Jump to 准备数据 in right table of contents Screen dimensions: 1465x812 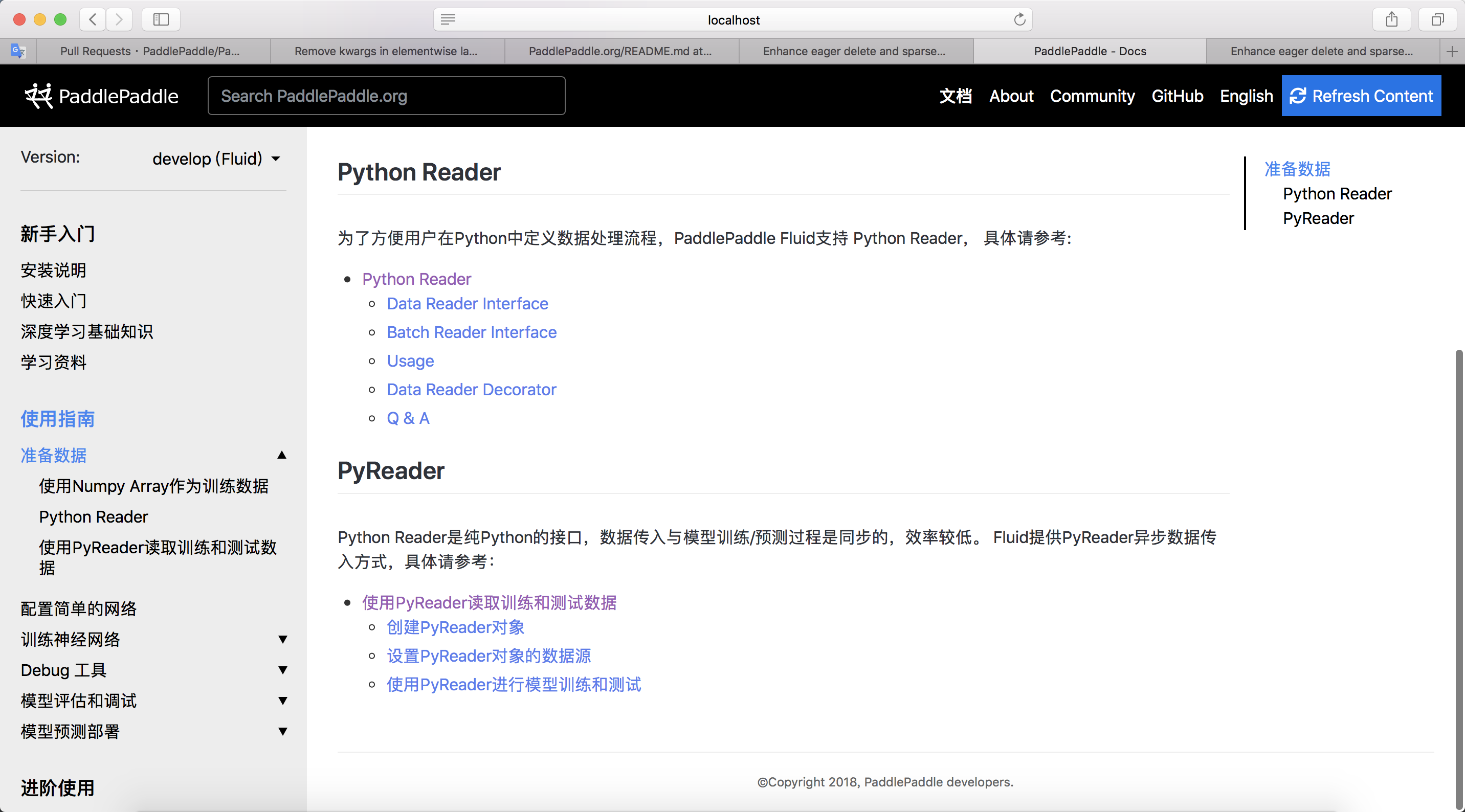[1297, 169]
